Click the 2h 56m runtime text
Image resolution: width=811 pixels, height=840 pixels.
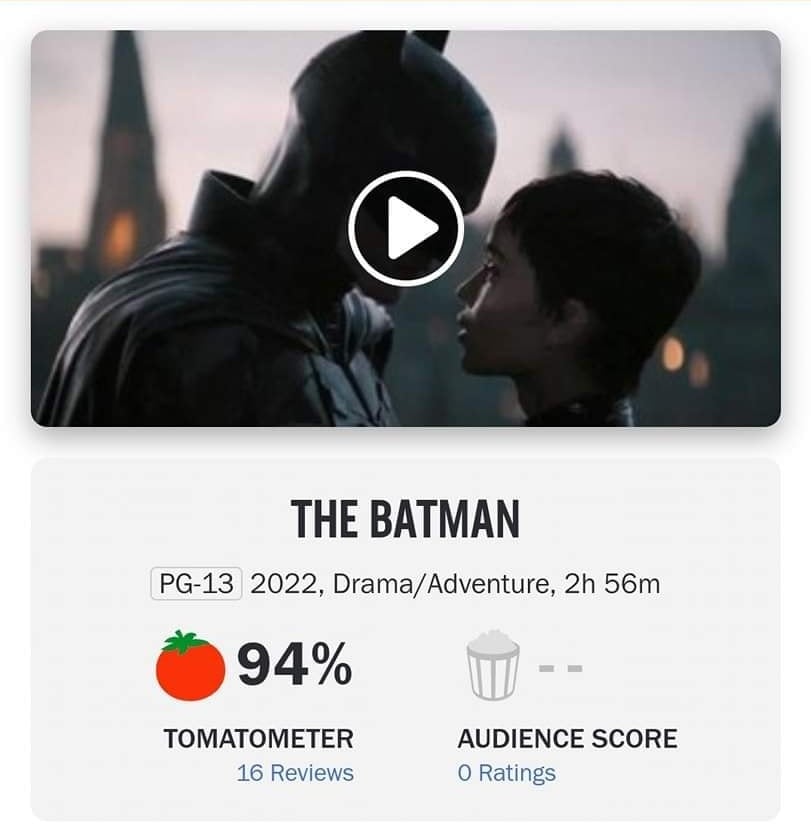coord(612,584)
